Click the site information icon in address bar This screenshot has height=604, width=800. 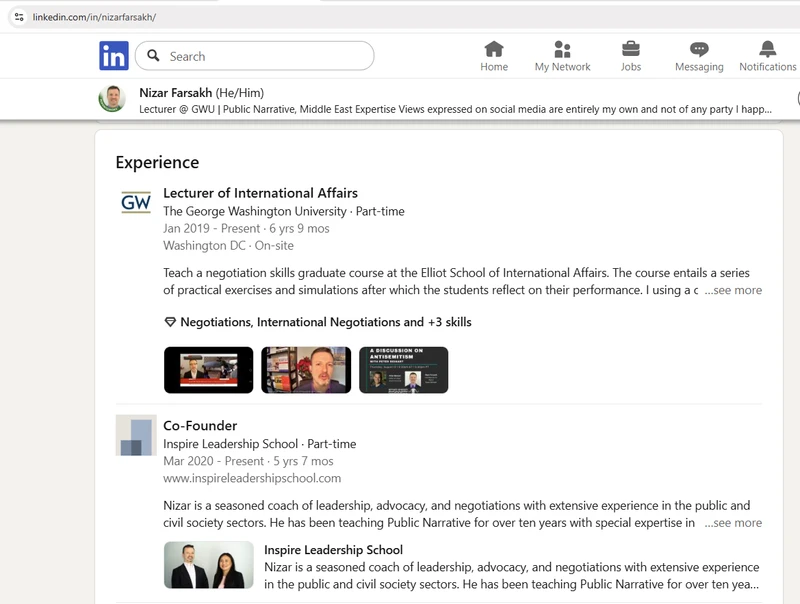coord(18,17)
